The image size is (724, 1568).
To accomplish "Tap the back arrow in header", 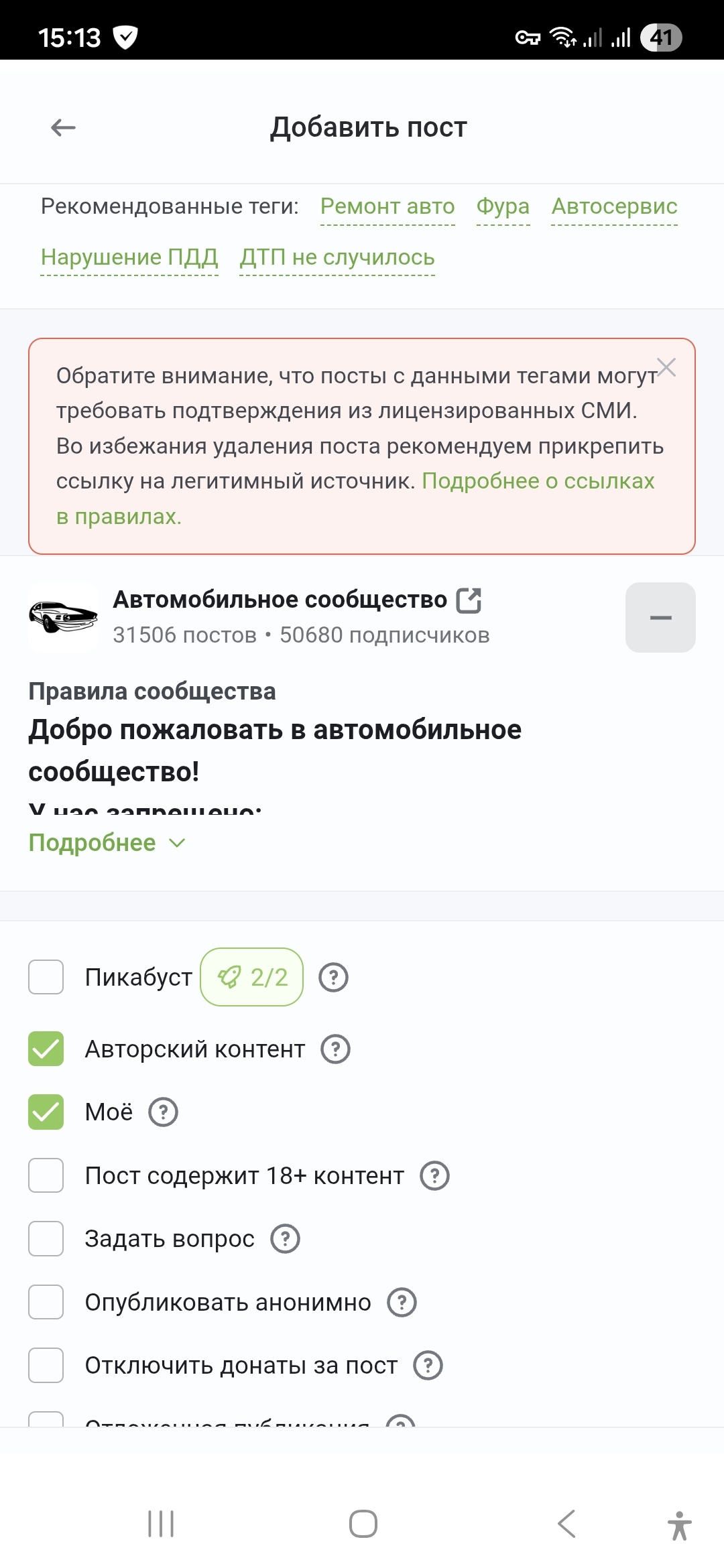I will coord(64,127).
